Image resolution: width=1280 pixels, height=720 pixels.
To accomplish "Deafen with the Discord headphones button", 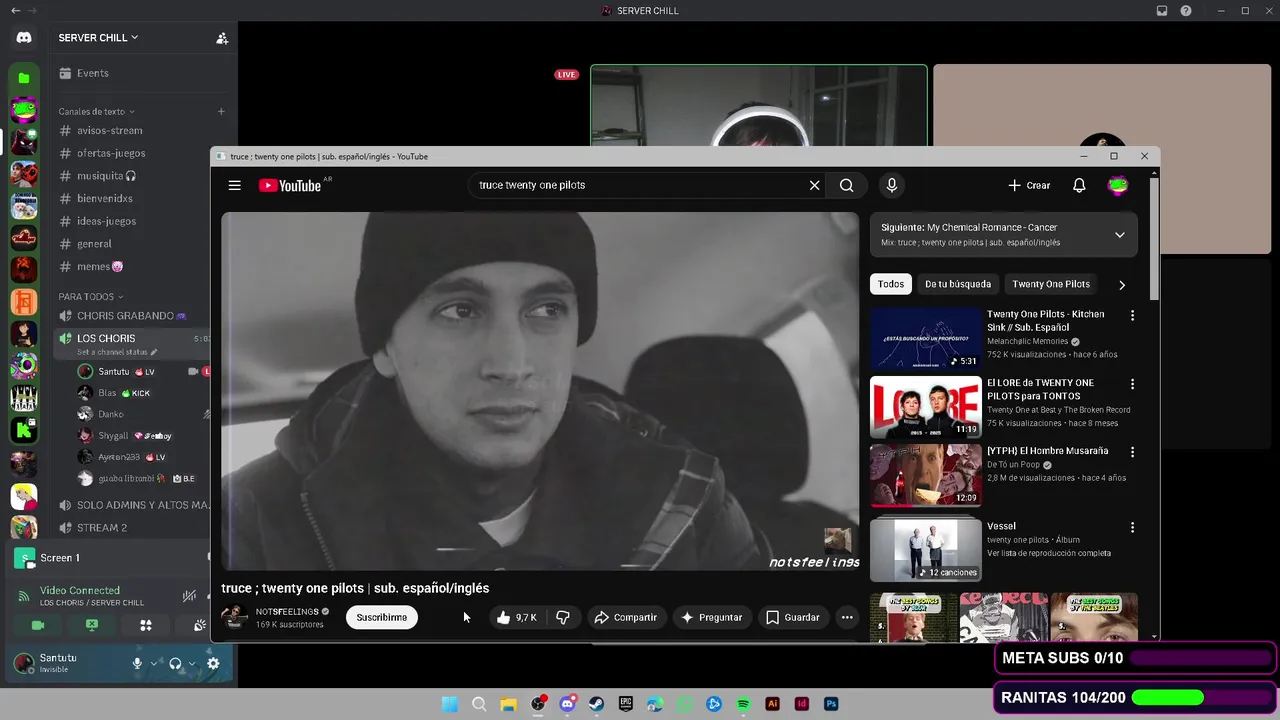I will click(175, 663).
